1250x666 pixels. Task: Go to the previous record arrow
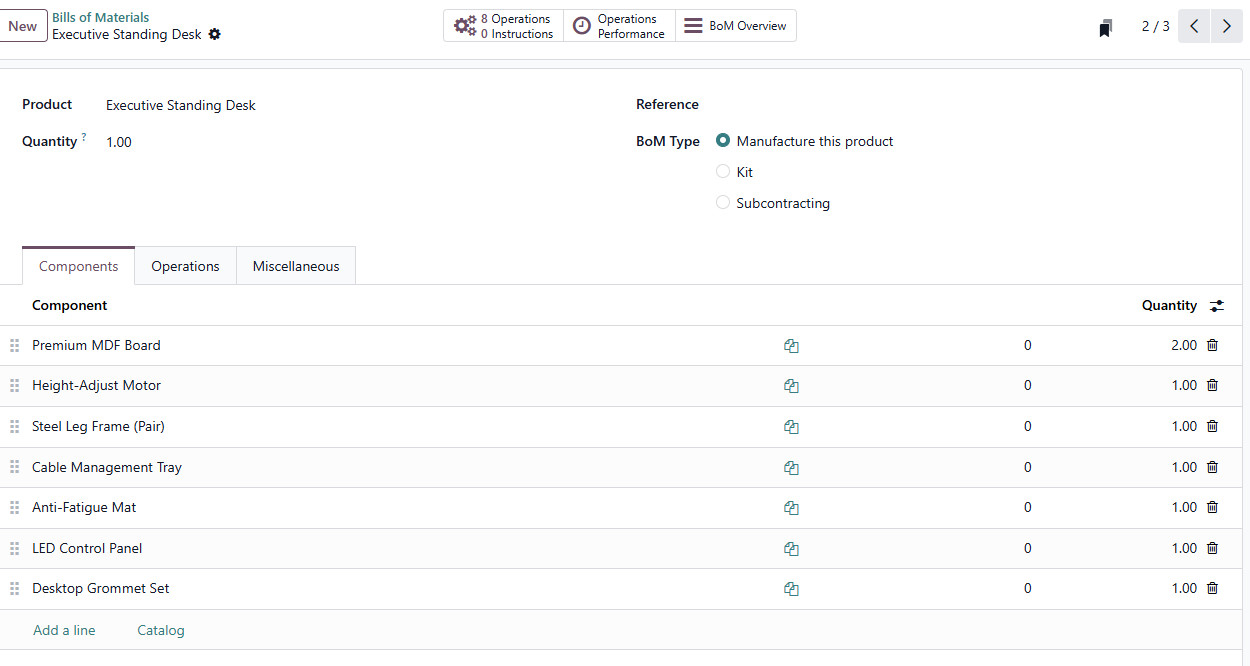(x=1194, y=26)
